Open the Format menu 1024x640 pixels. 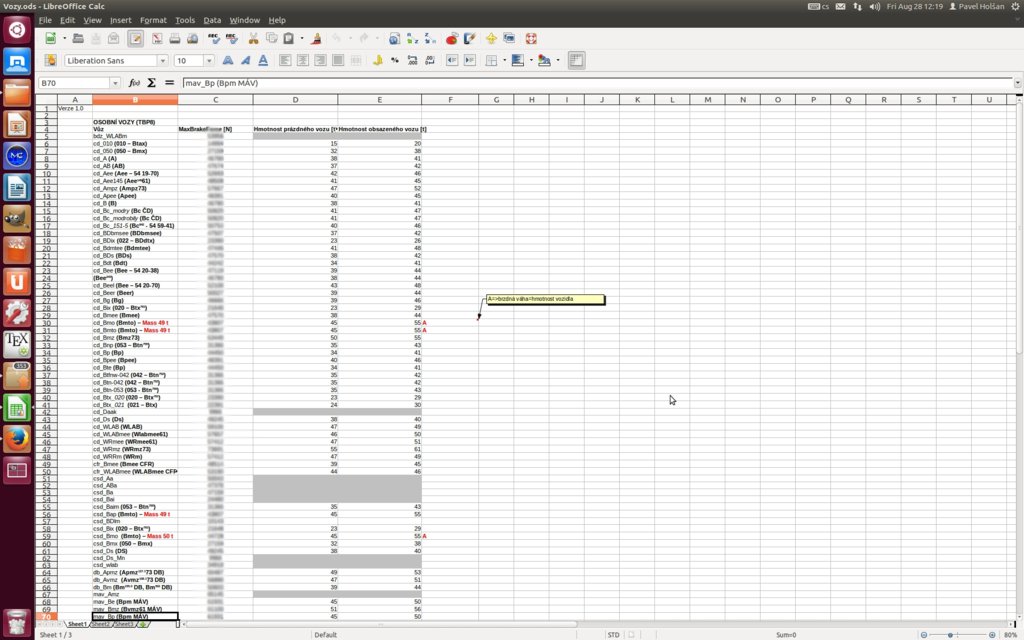coord(153,20)
